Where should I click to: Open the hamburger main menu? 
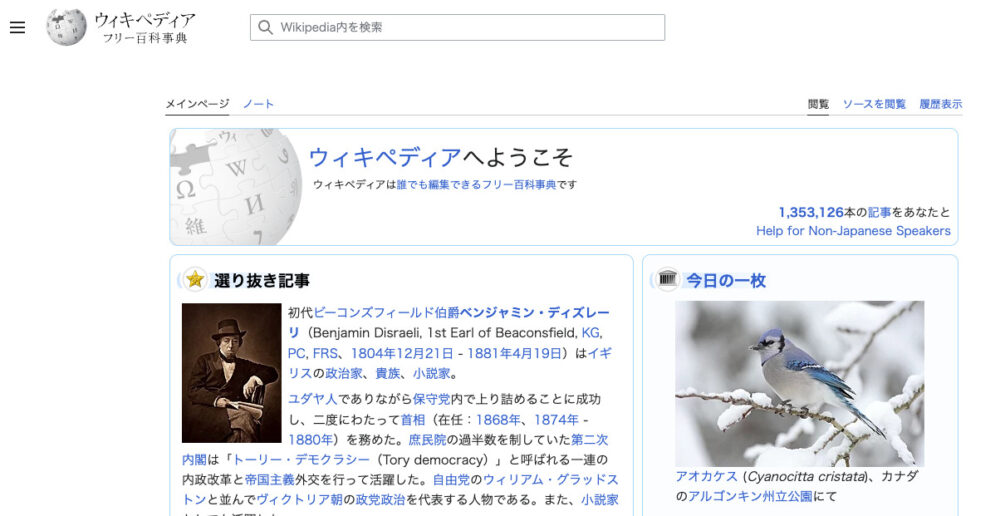point(17,27)
